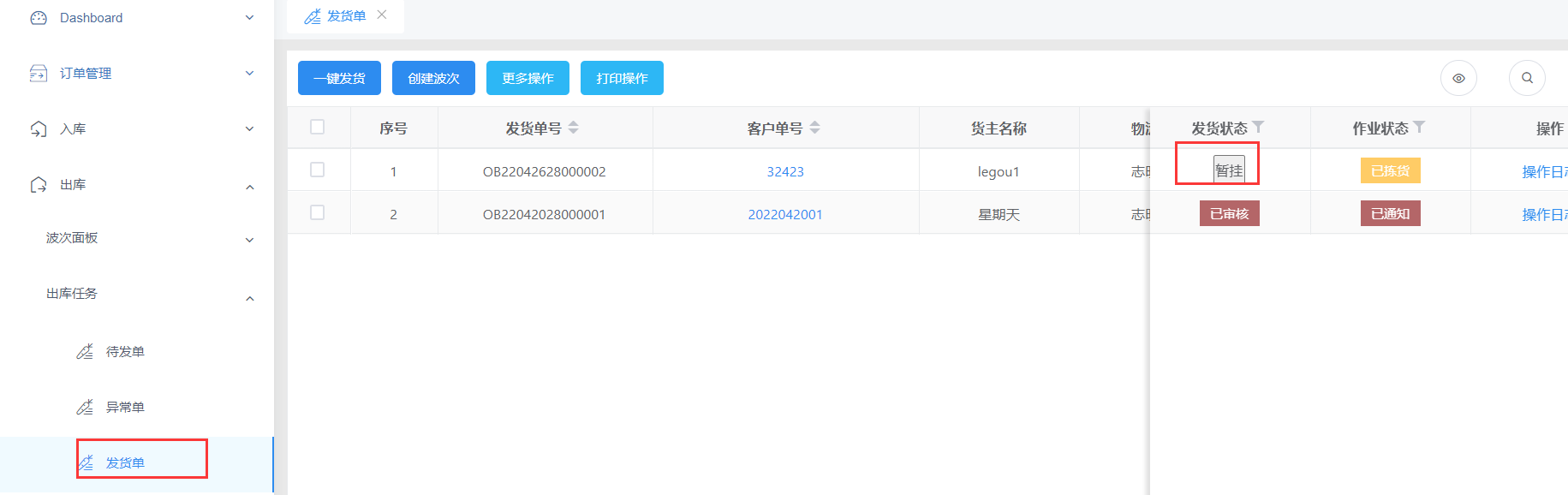Screen dimensions: 1568x495
Task: Click the 创建波次 button
Action: click(433, 78)
